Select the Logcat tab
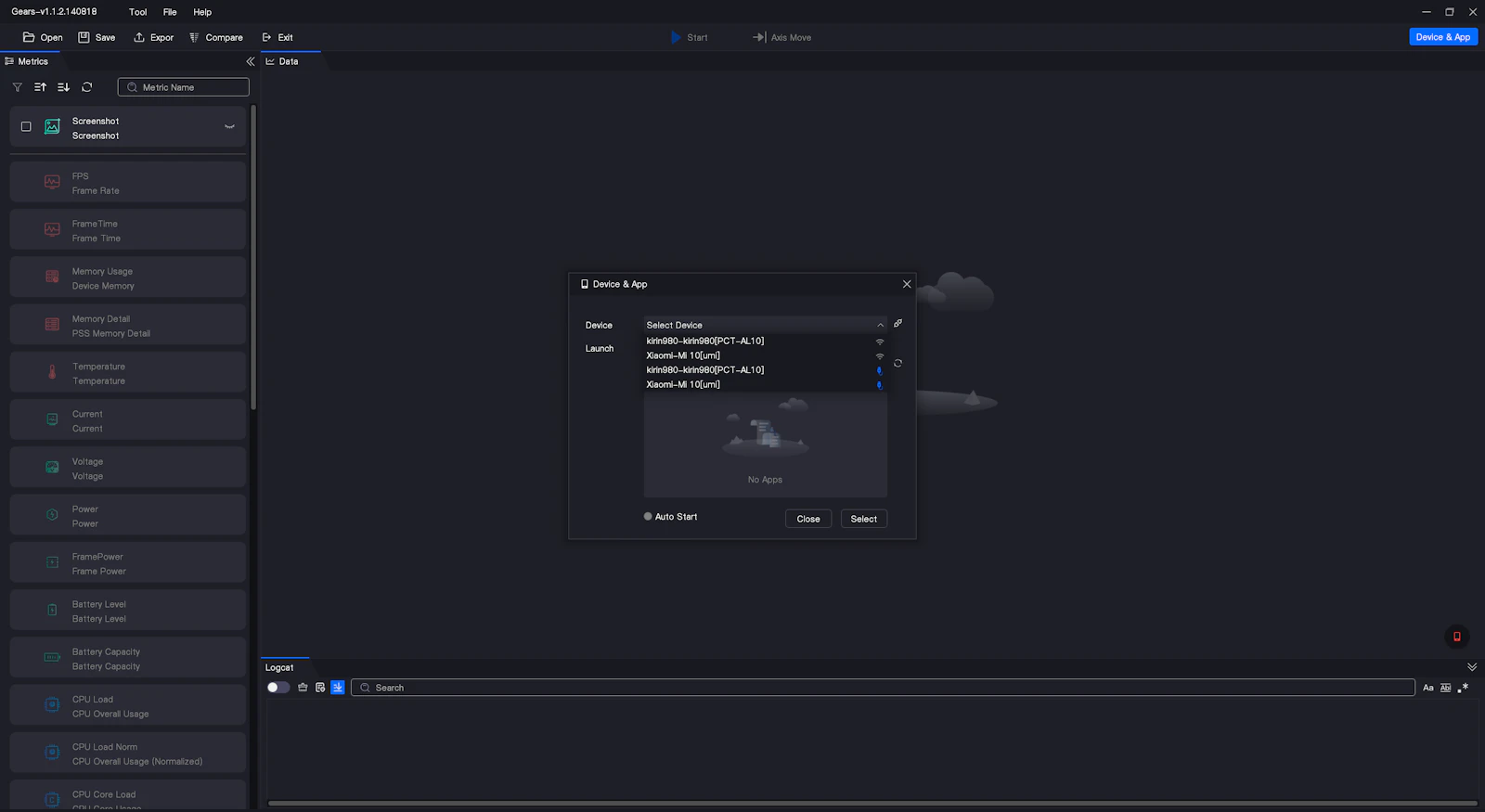The height and width of the screenshot is (812, 1485). pos(279,667)
